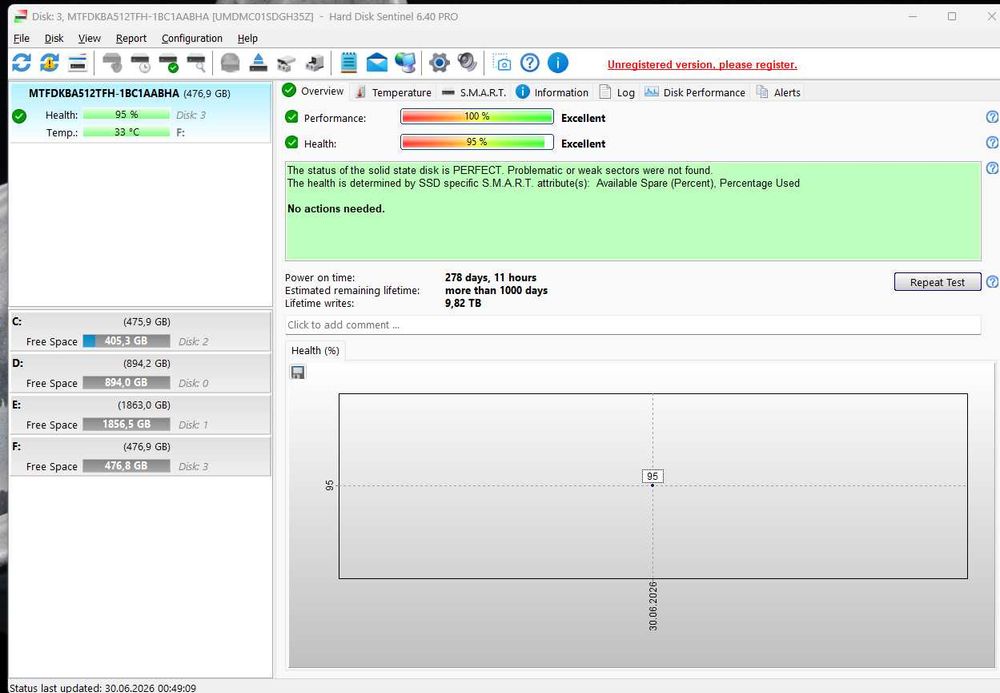Click the Temp. 33 °C bar in disk list
1000x693 pixels.
[126, 132]
